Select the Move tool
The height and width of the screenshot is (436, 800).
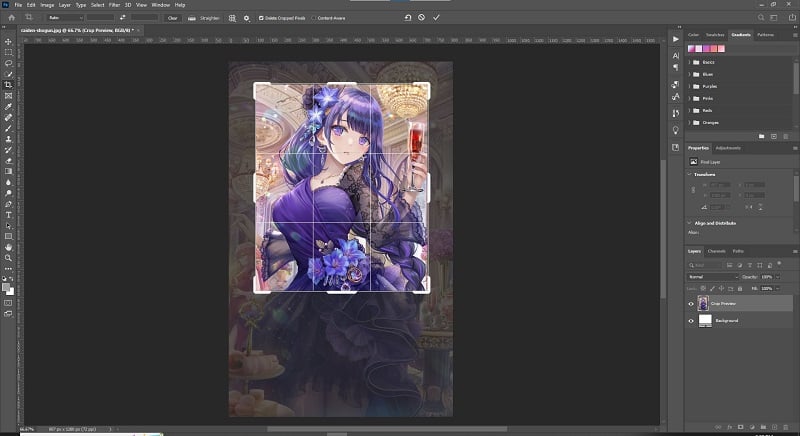point(8,42)
